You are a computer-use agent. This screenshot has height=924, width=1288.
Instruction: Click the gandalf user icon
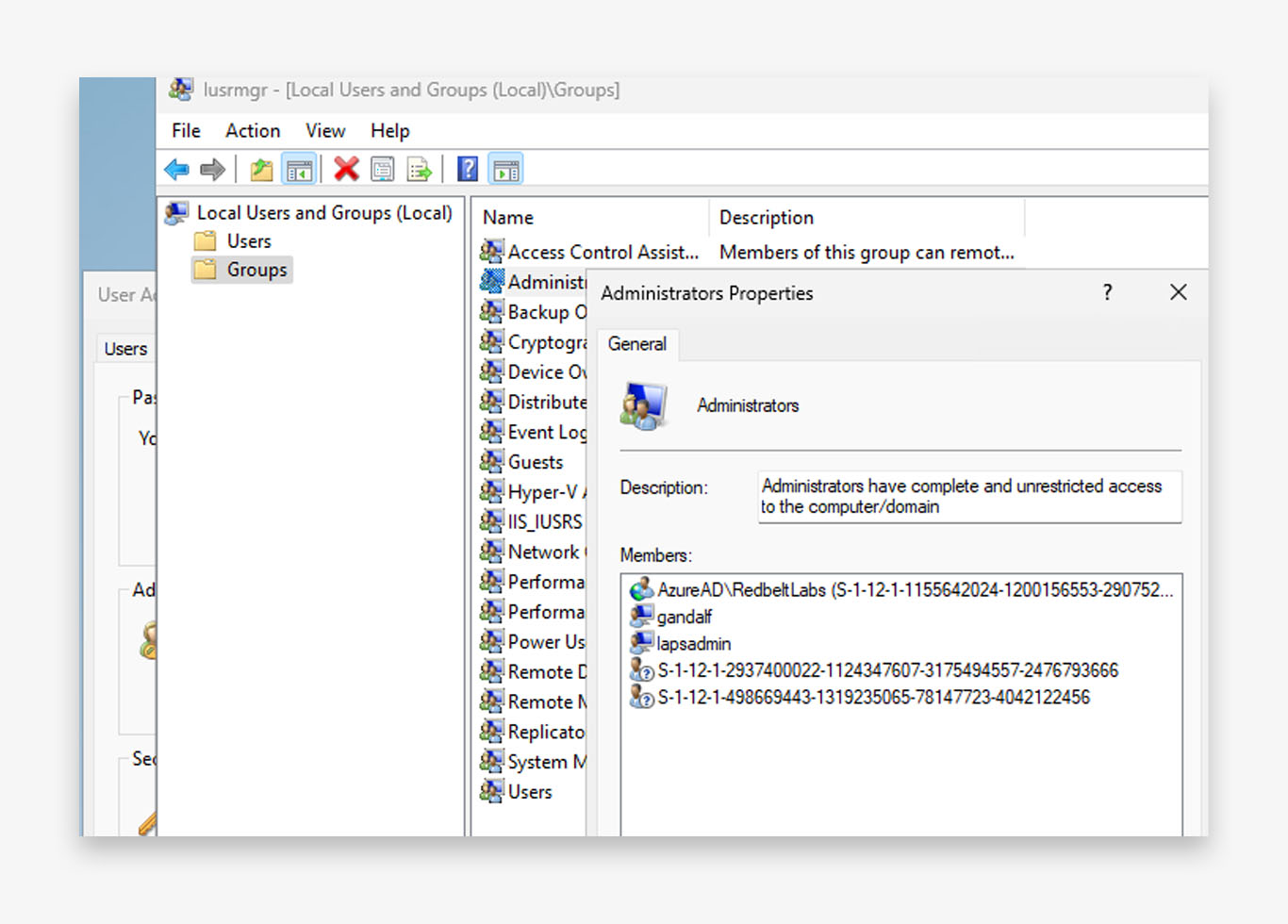642,617
